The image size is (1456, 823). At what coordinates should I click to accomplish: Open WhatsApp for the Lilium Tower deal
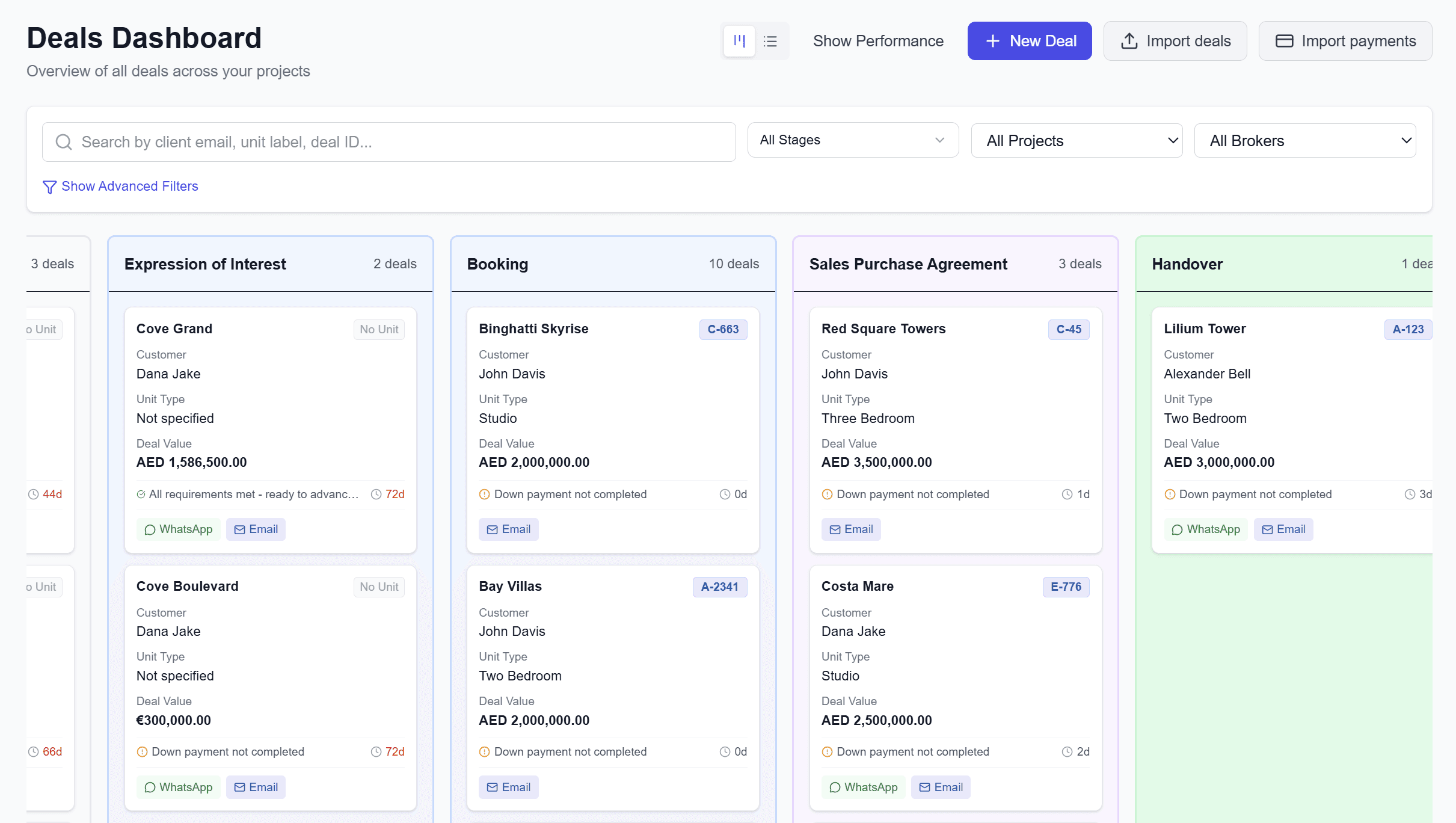point(1205,529)
